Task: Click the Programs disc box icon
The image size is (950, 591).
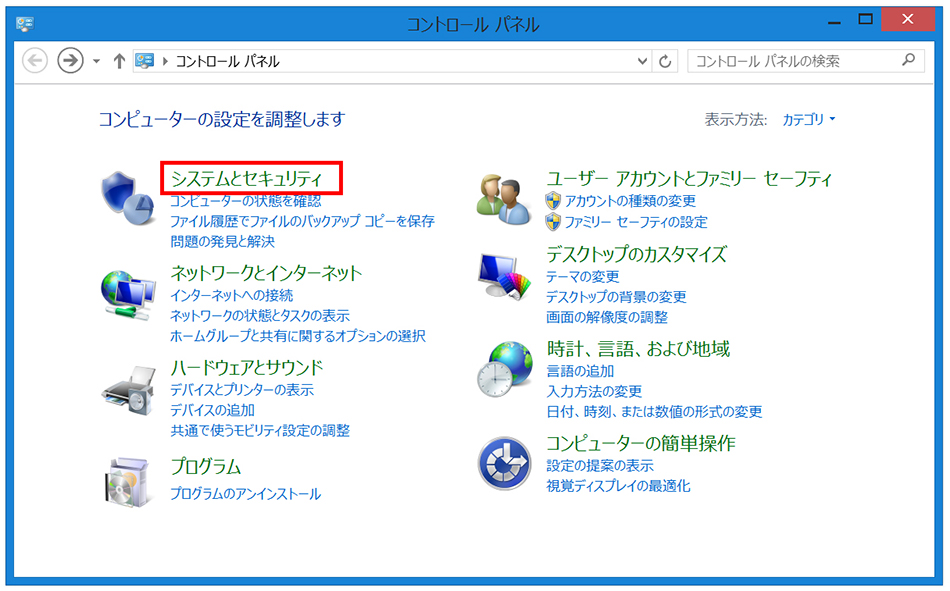Action: tap(128, 482)
